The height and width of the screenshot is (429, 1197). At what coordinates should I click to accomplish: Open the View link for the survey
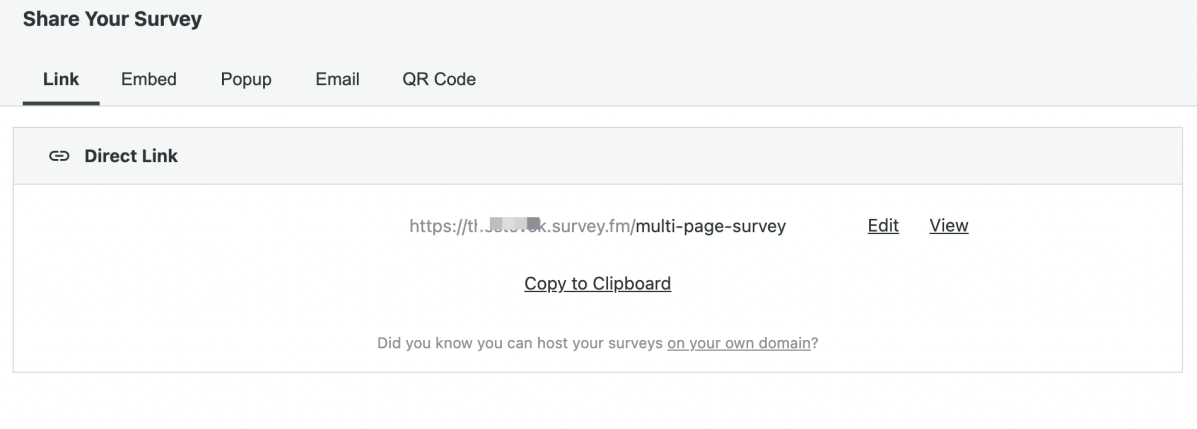[x=949, y=226]
